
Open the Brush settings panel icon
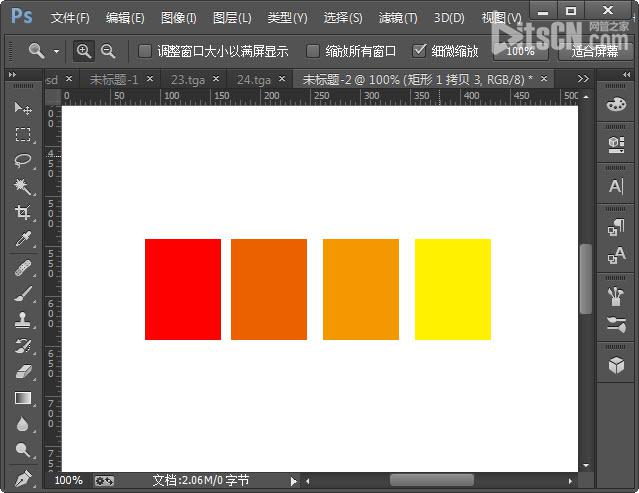pos(616,324)
